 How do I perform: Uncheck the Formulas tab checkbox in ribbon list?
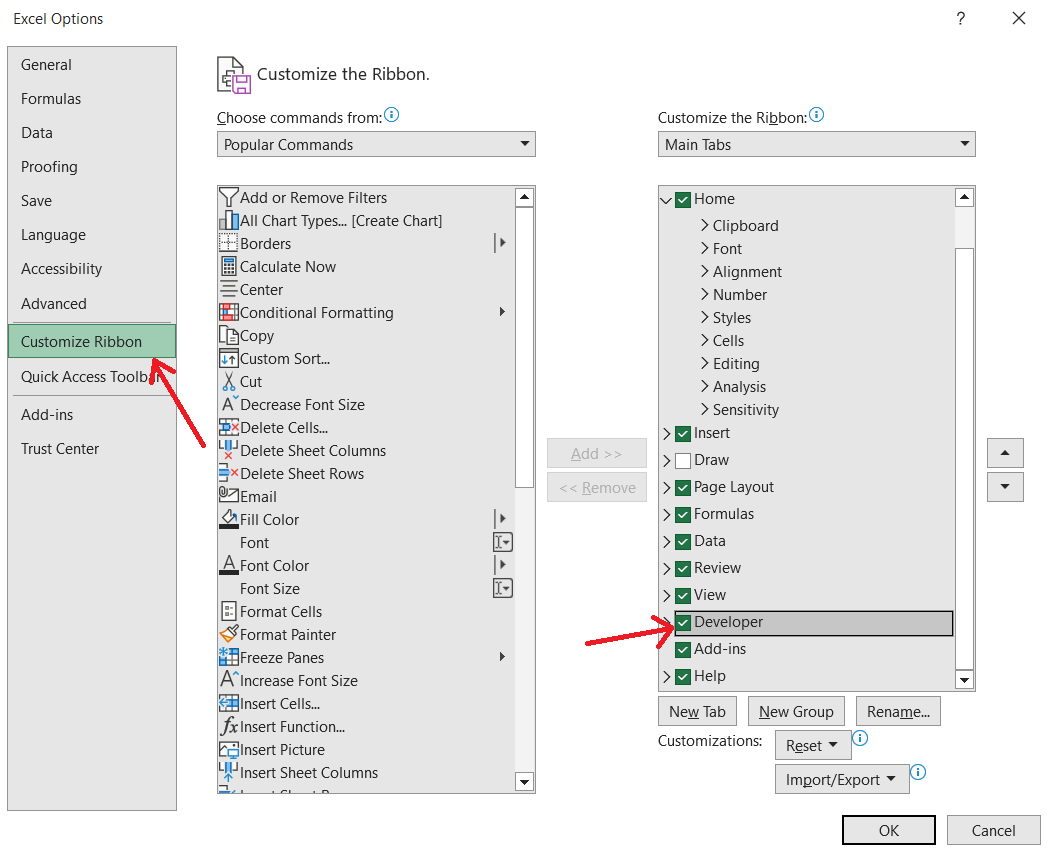pos(682,514)
